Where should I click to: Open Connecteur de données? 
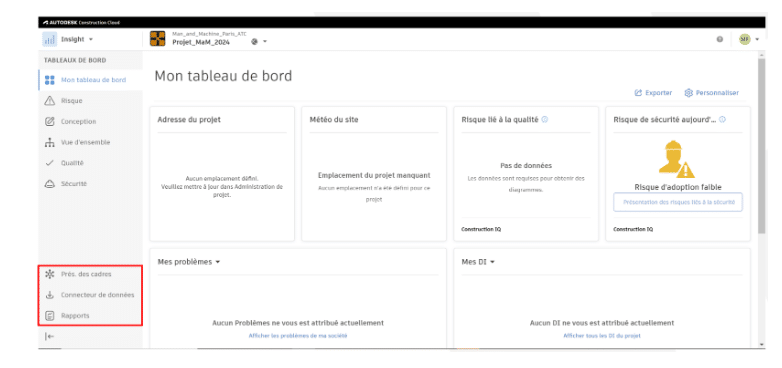(x=90, y=295)
